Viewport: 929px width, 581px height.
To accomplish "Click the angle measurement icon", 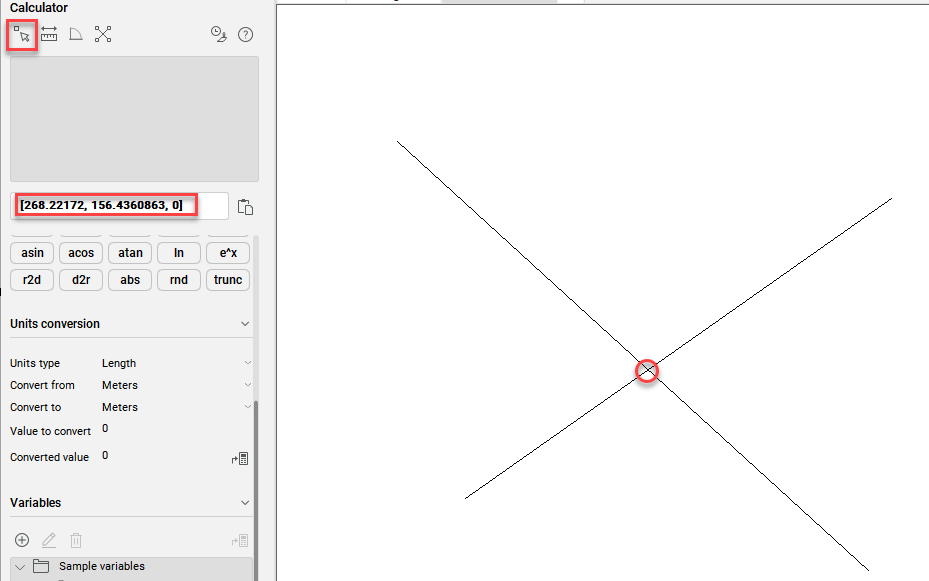I will point(76,35).
